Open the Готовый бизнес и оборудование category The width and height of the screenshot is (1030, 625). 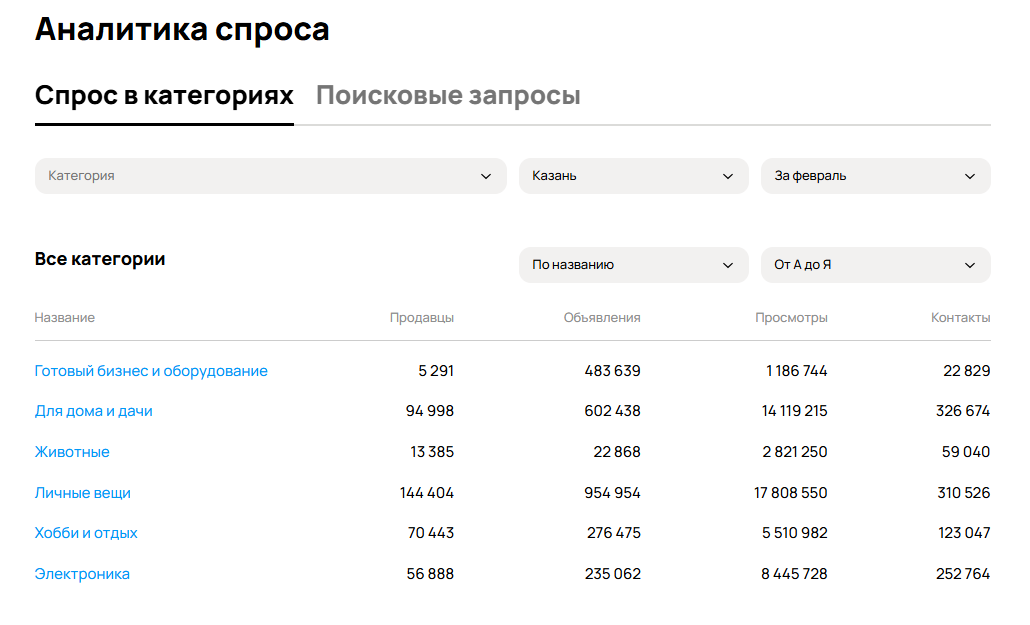click(151, 370)
